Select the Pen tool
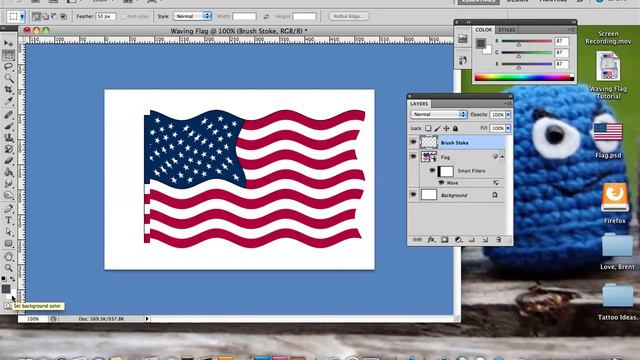This screenshot has height=360, width=640. [x=8, y=209]
